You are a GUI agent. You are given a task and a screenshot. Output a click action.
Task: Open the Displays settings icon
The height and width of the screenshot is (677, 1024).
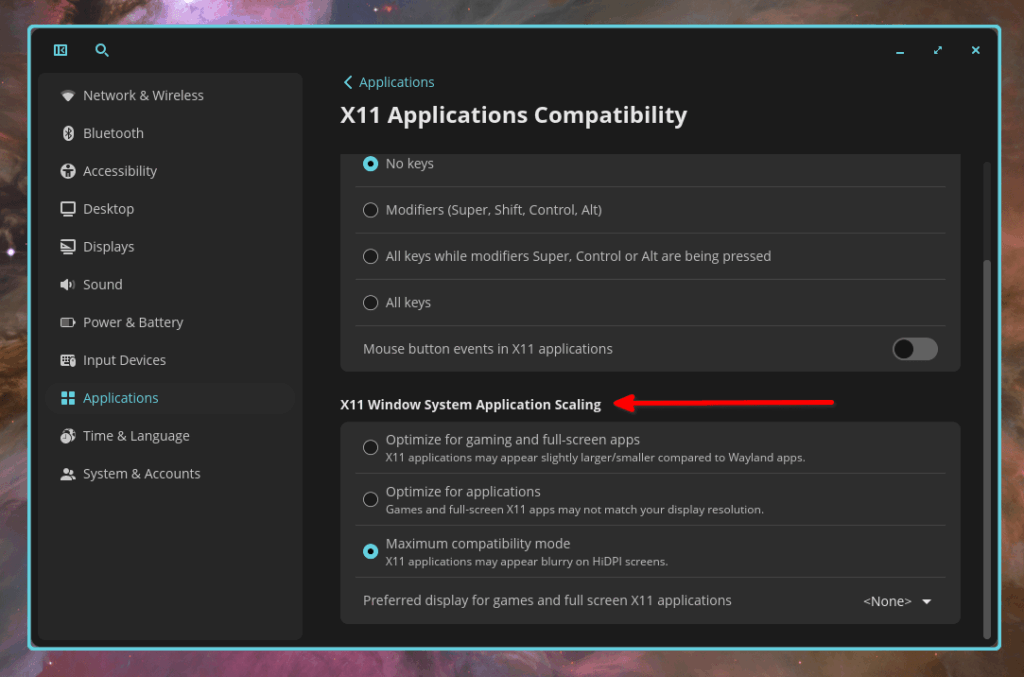[67, 246]
